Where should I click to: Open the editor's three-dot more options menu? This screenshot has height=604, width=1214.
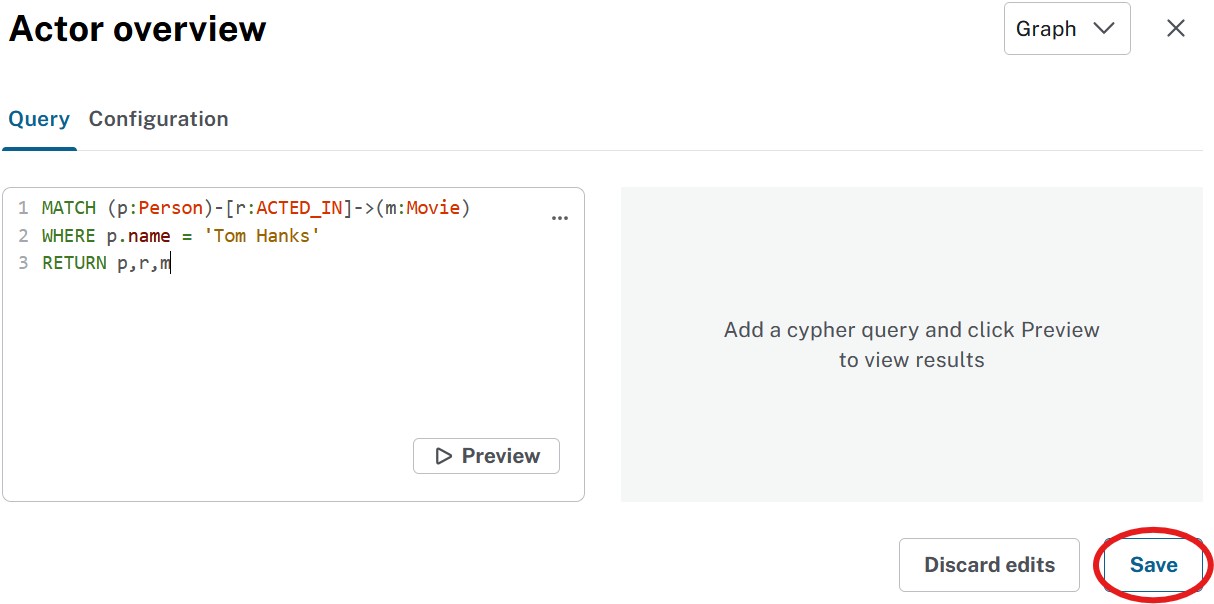click(x=560, y=218)
